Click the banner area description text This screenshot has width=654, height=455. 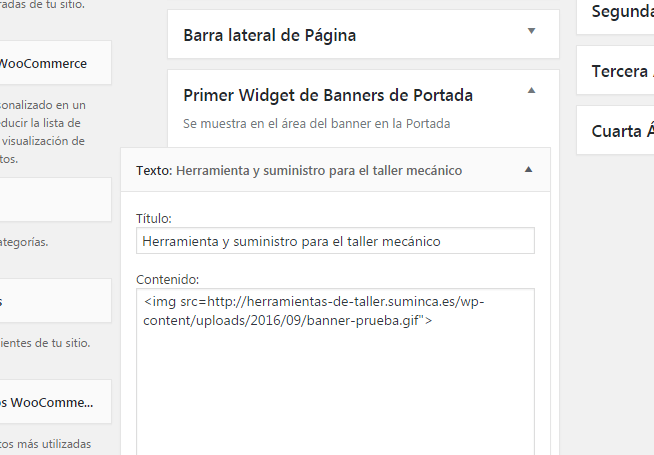(x=317, y=124)
